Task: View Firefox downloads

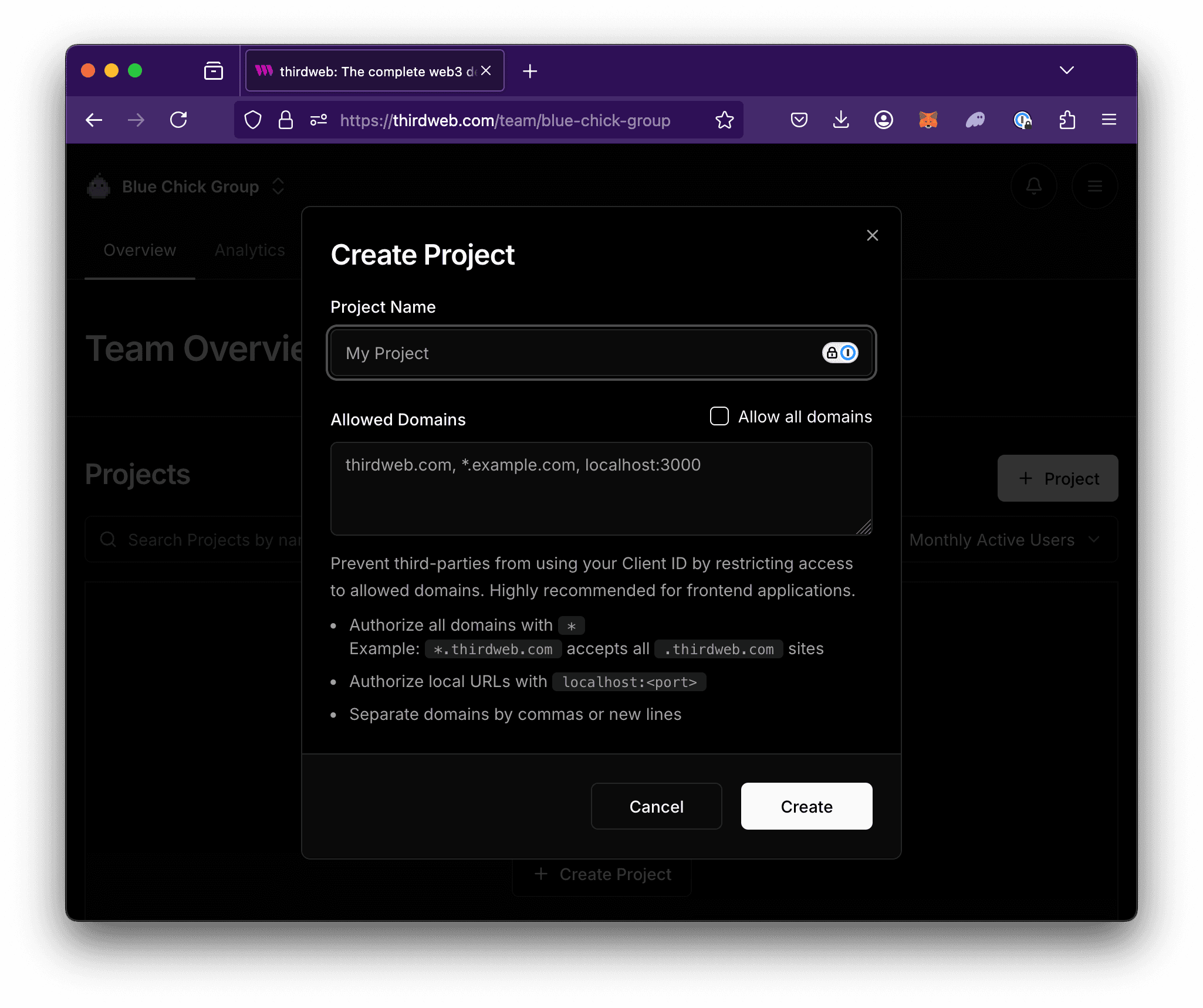Action: click(841, 120)
